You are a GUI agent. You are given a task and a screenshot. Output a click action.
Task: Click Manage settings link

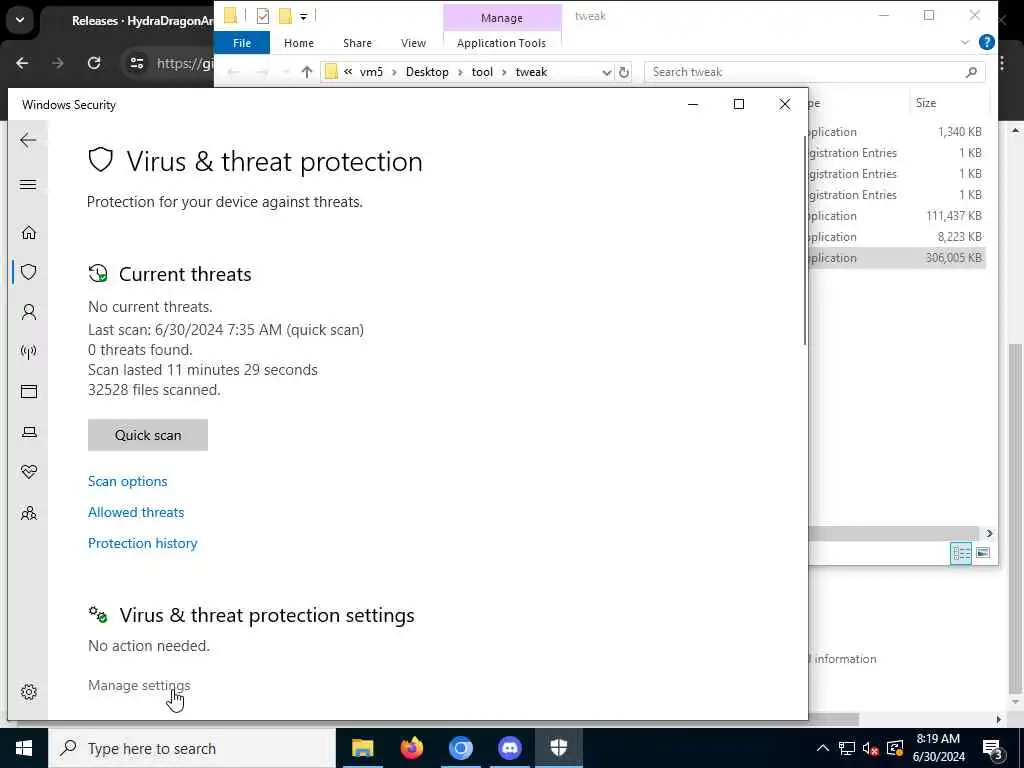tap(139, 685)
